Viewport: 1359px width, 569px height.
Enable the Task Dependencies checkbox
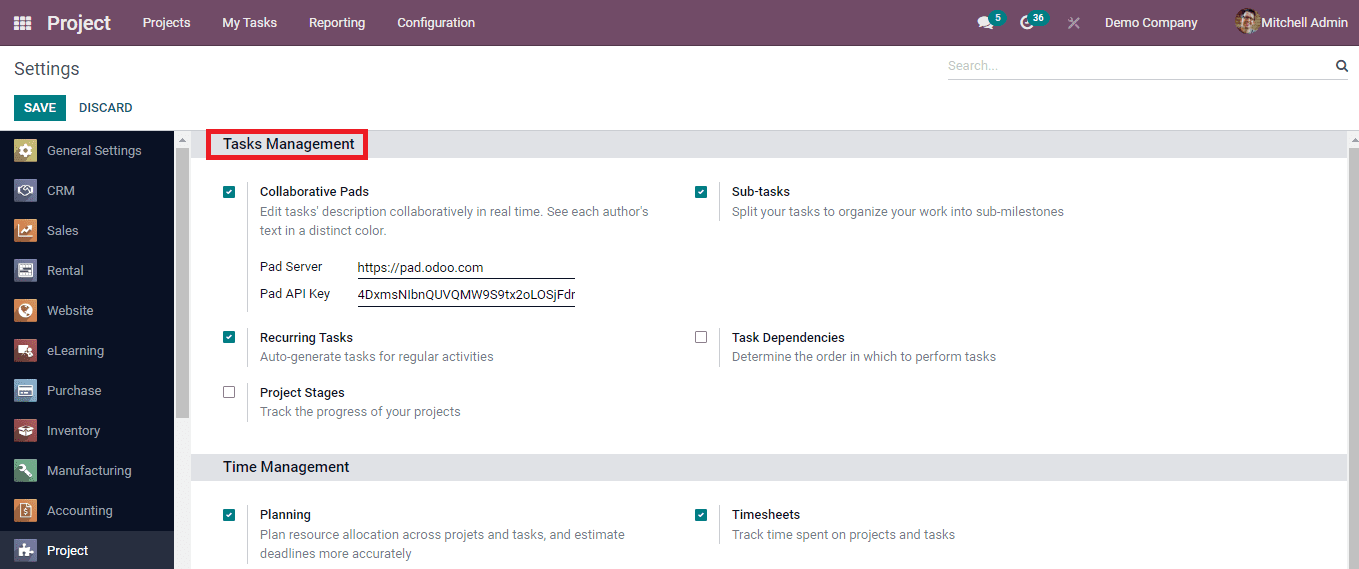click(701, 338)
